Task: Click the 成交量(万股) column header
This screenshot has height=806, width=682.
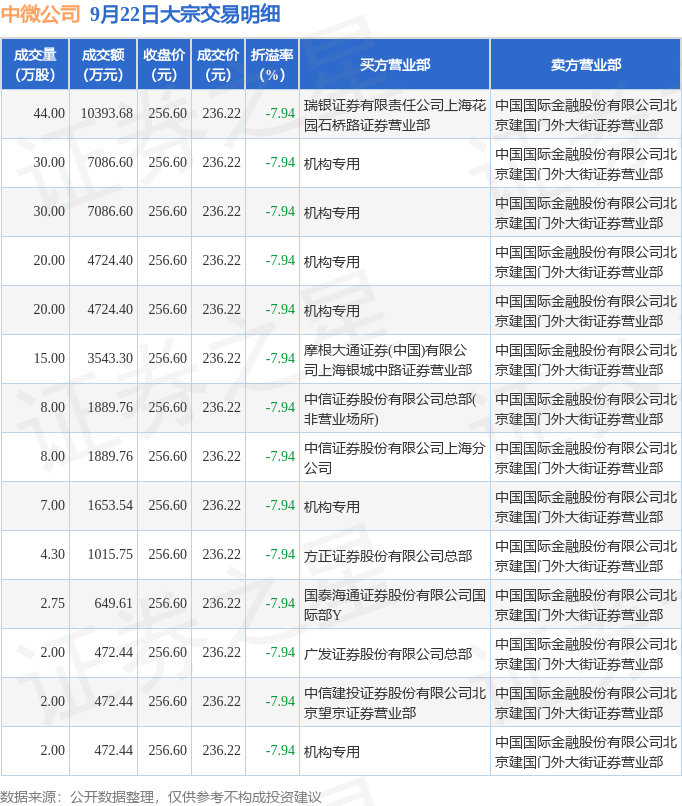Action: 35,65
